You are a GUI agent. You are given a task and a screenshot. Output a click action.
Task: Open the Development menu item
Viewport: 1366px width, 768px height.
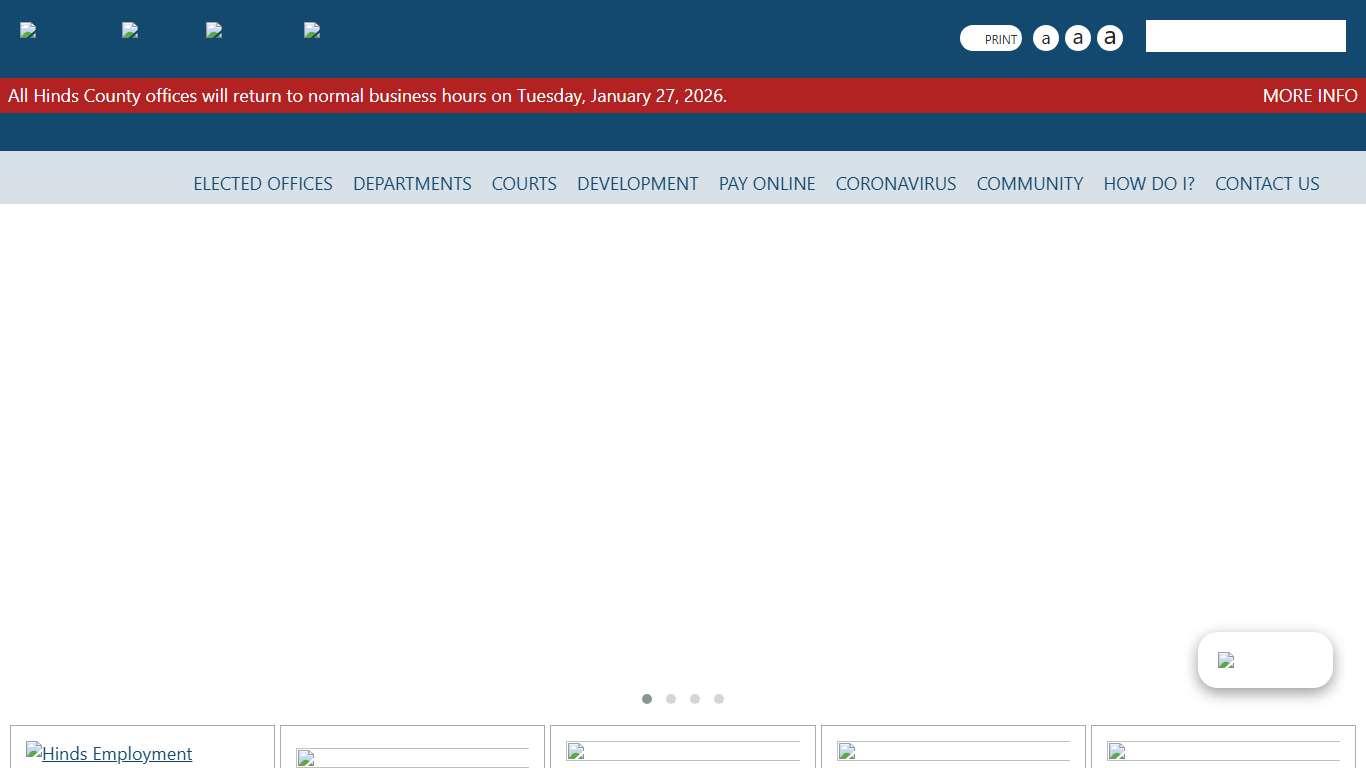637,184
